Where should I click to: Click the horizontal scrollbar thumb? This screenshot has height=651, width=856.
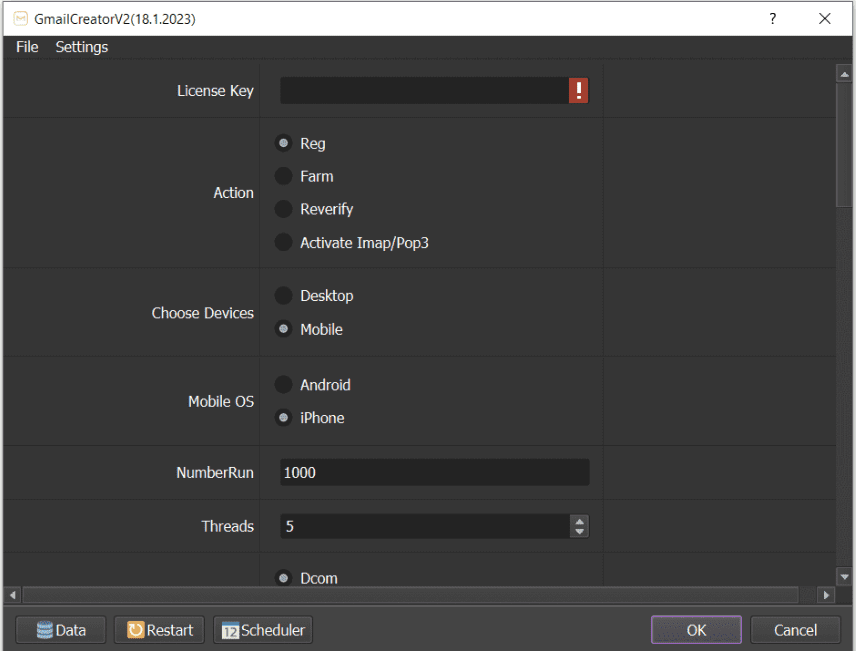click(x=411, y=595)
